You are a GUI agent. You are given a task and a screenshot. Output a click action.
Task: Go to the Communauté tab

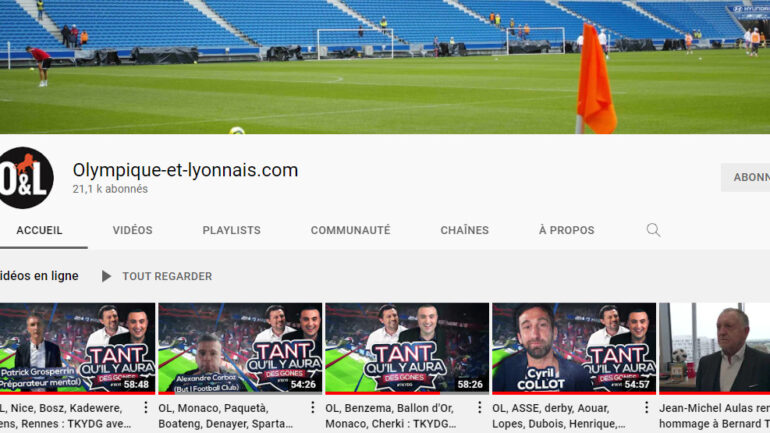351,230
